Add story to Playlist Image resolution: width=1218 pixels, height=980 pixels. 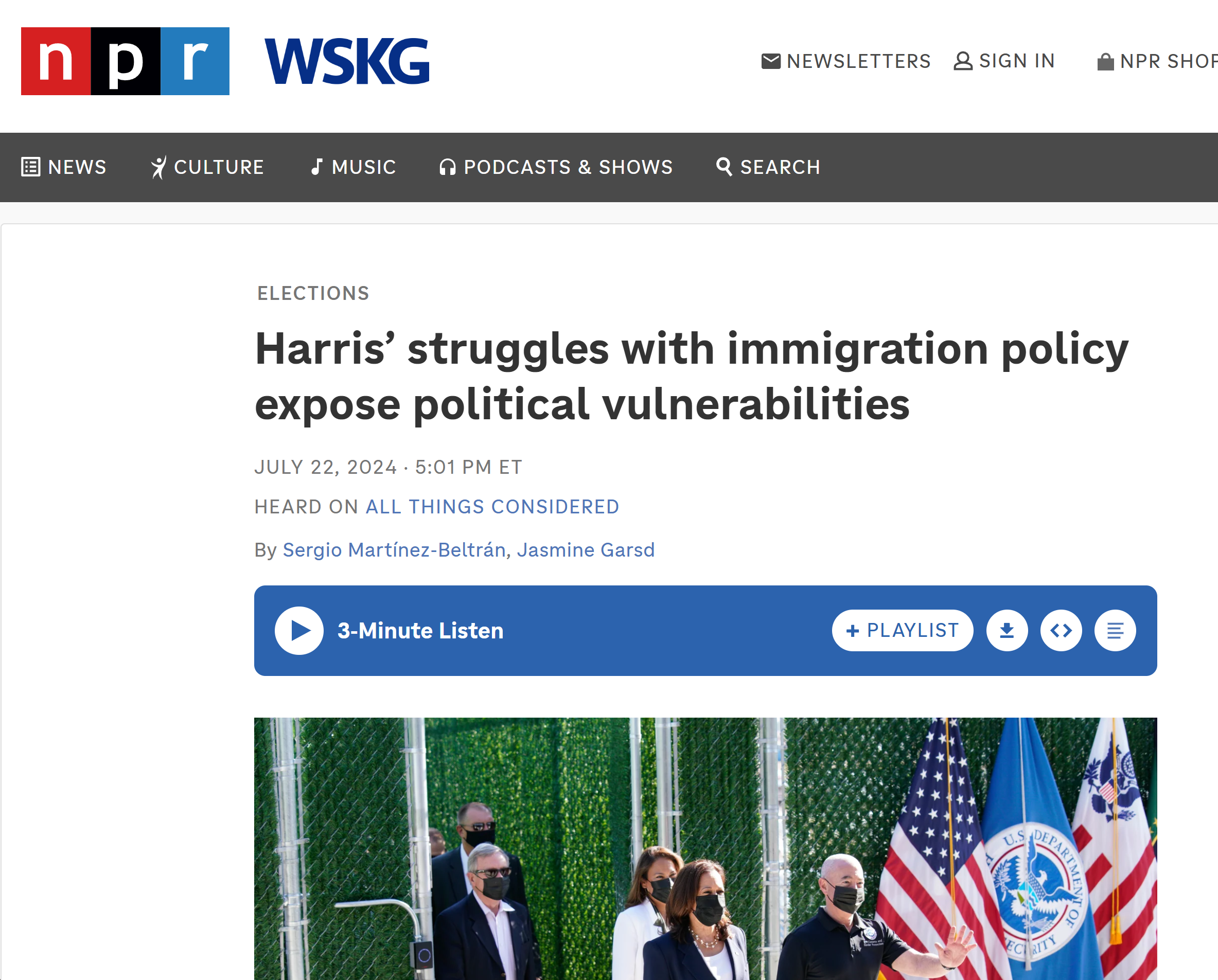(x=902, y=630)
